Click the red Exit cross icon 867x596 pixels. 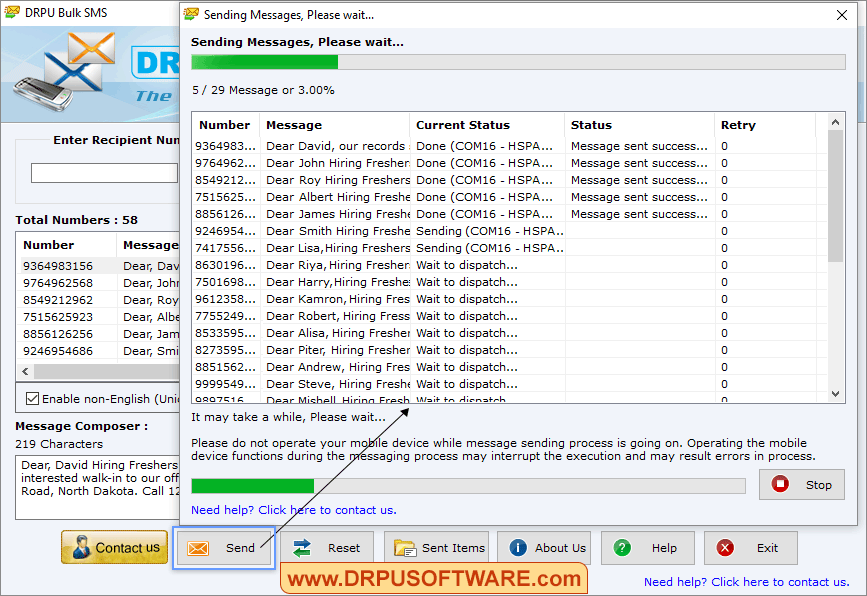point(725,548)
